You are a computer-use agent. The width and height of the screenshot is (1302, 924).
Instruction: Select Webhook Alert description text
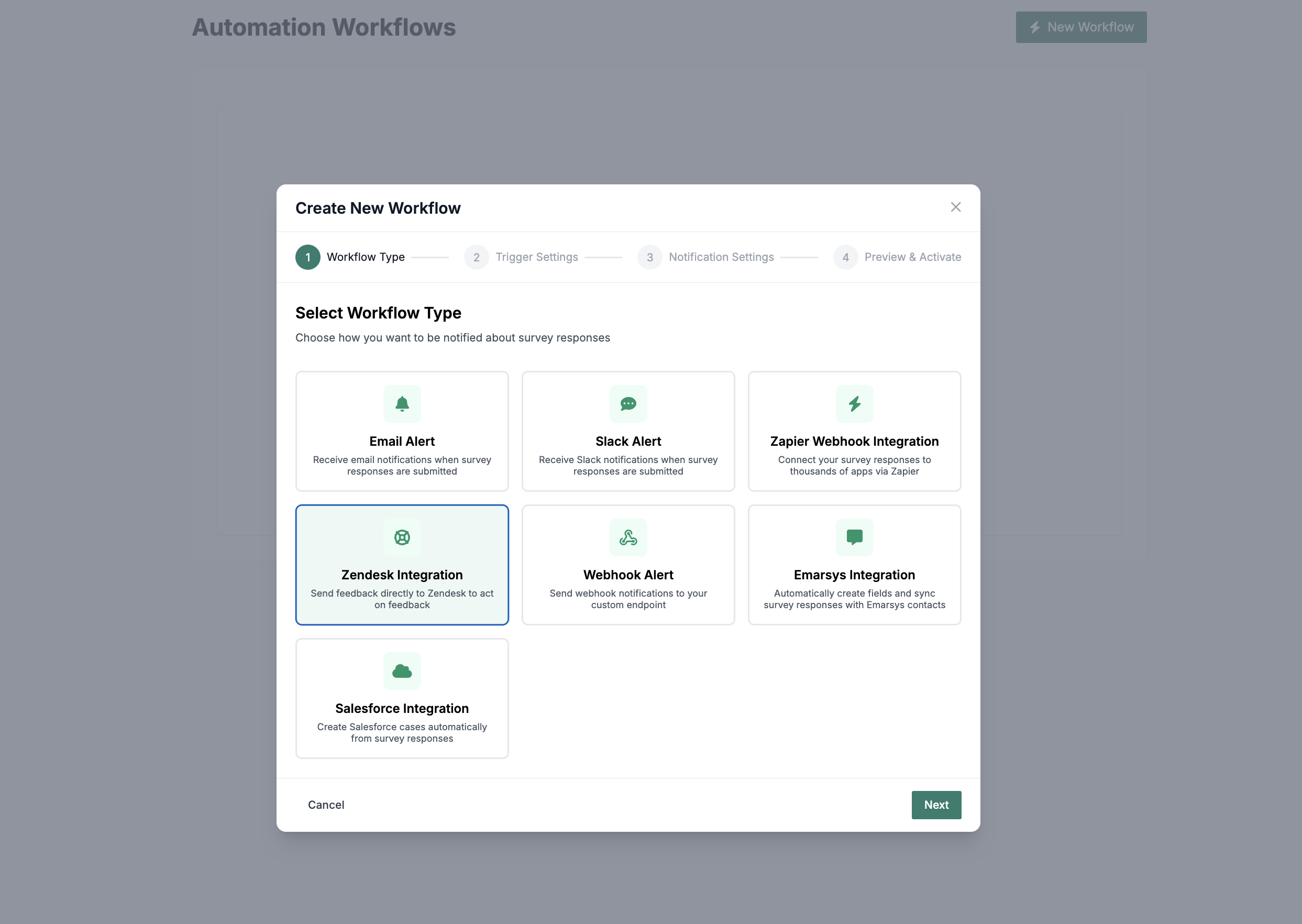628,599
